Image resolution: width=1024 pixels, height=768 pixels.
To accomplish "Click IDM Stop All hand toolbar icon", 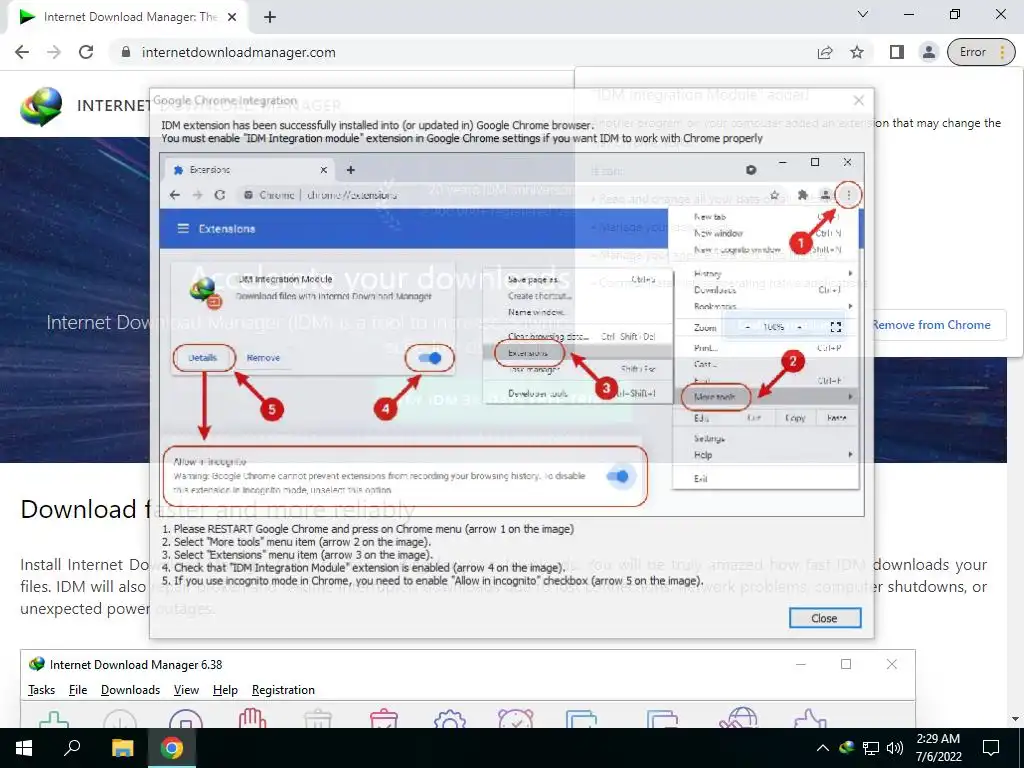I will coord(252,718).
